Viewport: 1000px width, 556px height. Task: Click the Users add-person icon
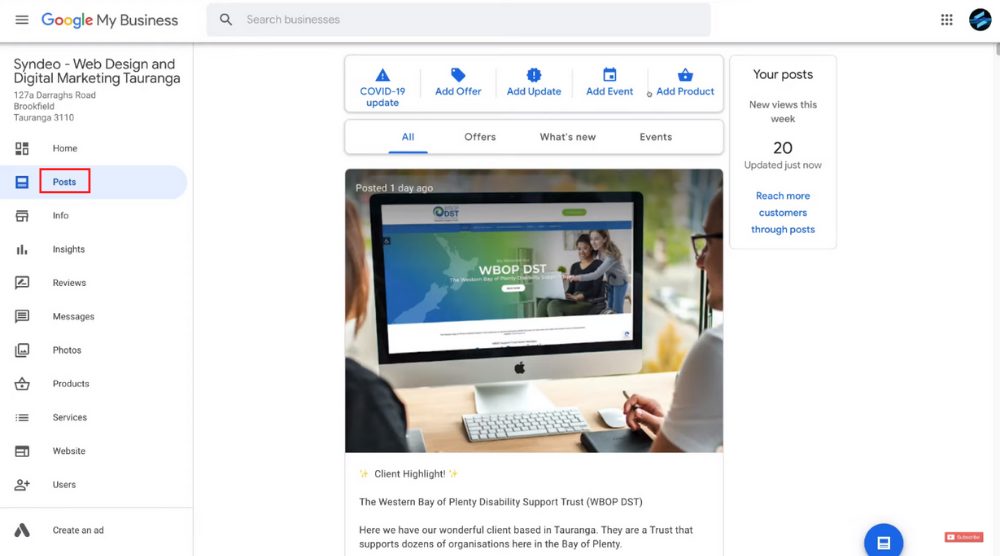point(22,485)
